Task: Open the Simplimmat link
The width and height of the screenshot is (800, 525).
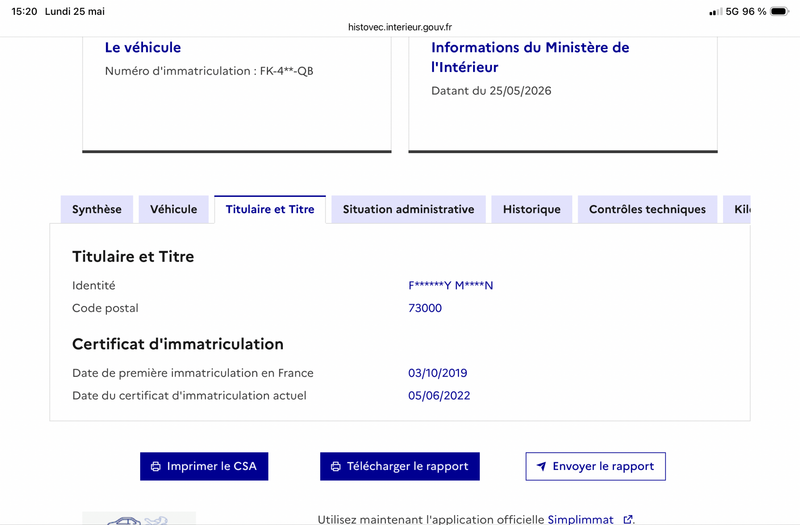Action: pos(581,519)
